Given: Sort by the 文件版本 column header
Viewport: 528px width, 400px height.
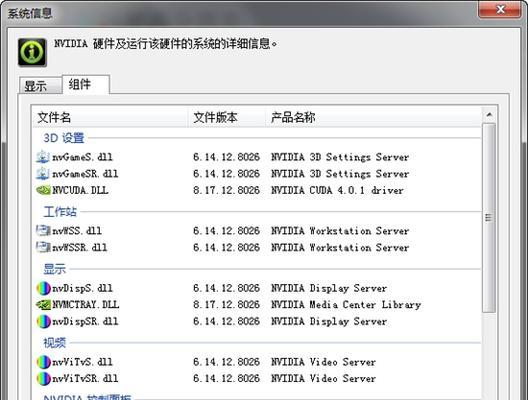Looking at the screenshot, I should point(227,118).
